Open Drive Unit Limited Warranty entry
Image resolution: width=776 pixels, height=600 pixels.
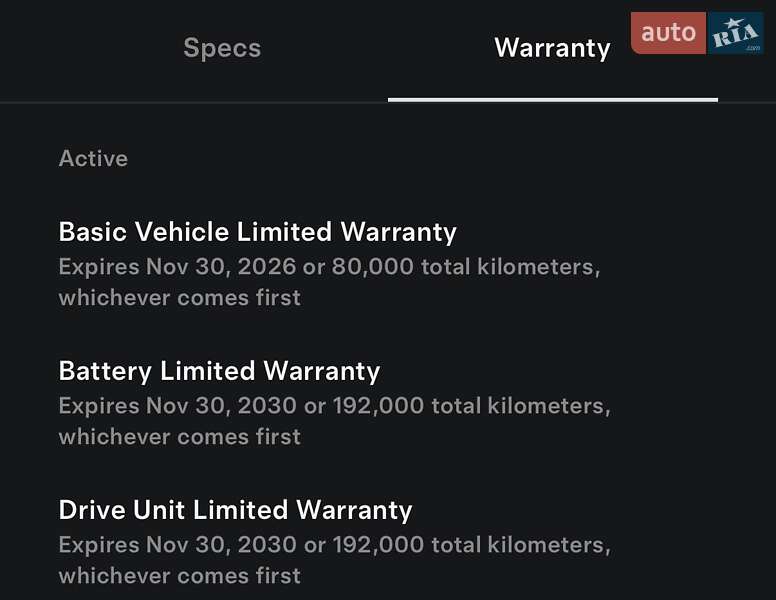(235, 510)
